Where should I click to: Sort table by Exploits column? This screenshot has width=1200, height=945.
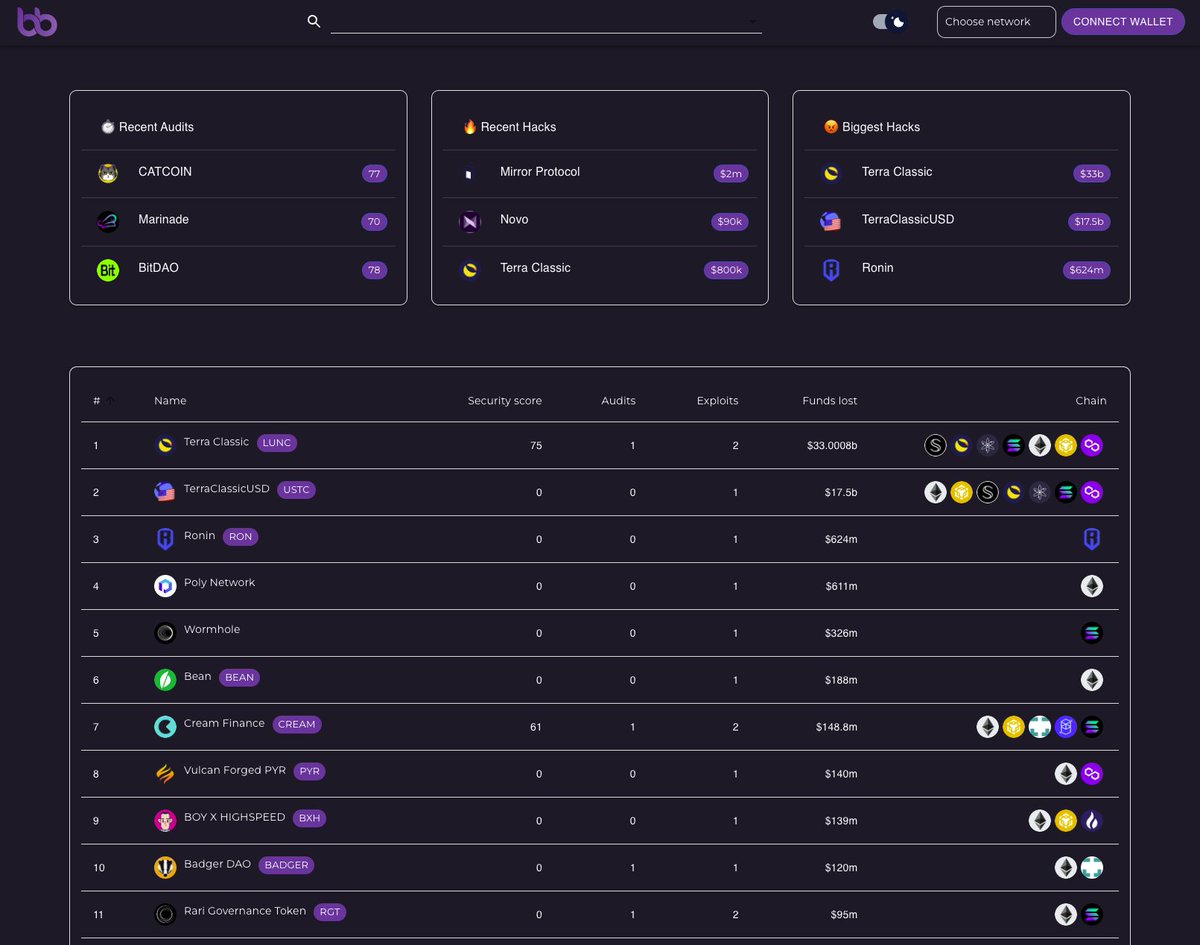click(717, 401)
